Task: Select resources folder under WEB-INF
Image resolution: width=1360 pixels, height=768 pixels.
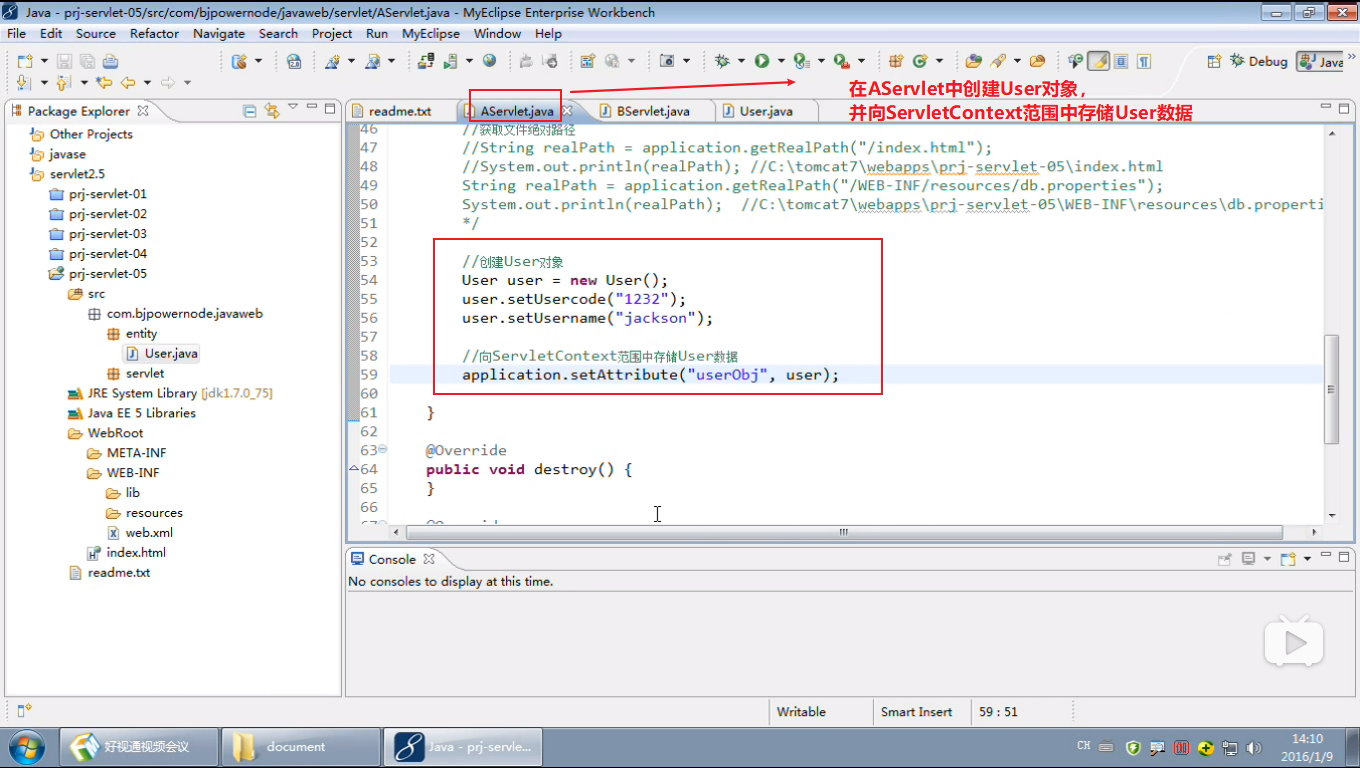Action: [x=154, y=513]
